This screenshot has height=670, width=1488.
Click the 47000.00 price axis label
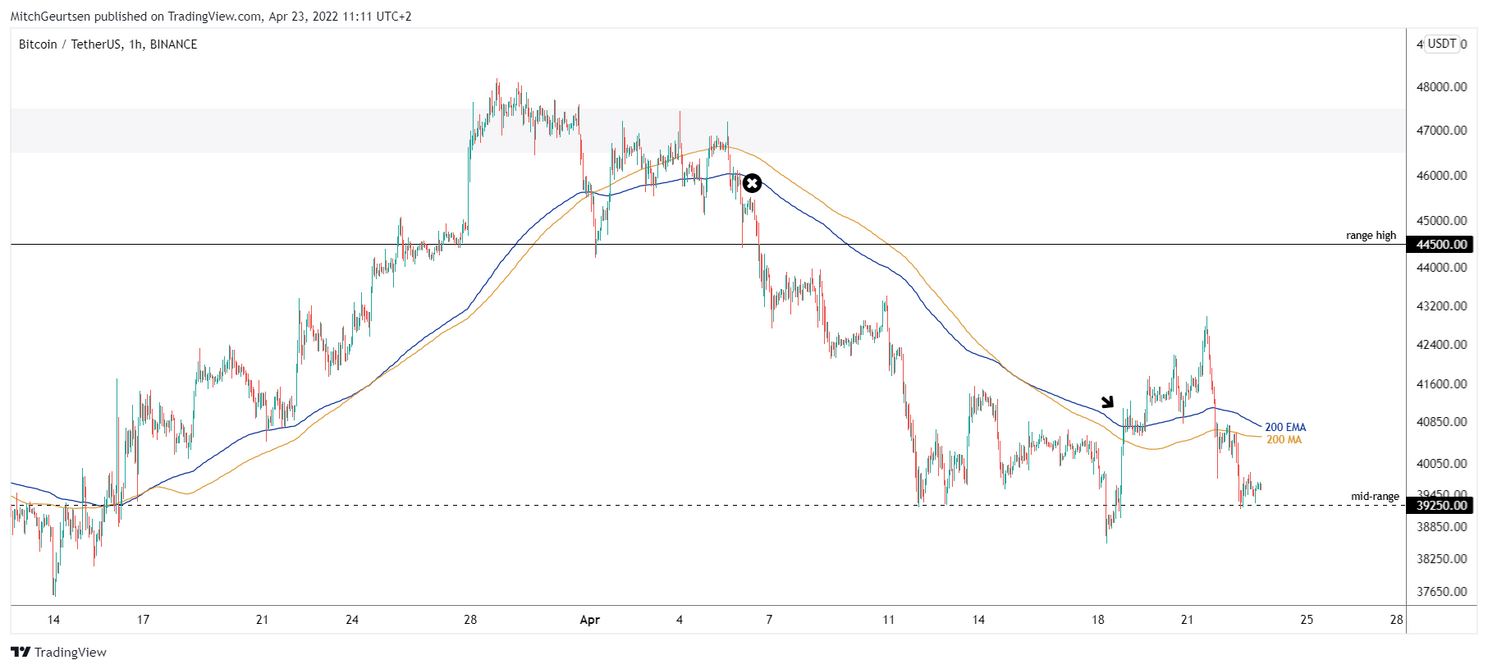coord(1441,131)
